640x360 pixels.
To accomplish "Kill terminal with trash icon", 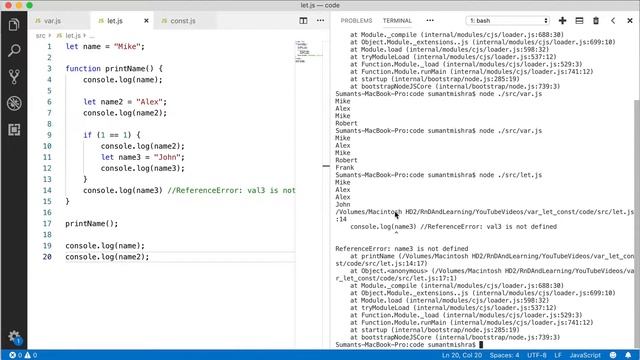I will 596,20.
